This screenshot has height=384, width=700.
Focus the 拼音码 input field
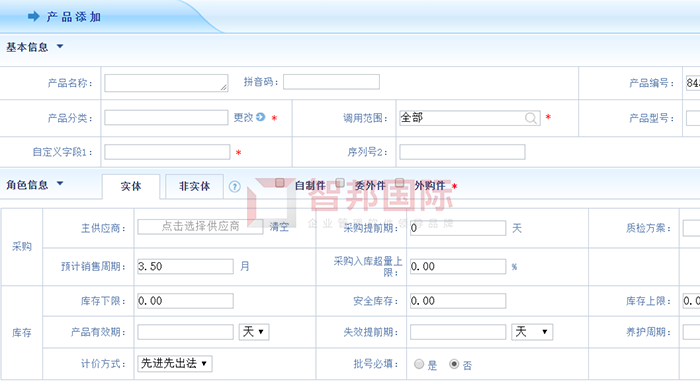(331, 82)
